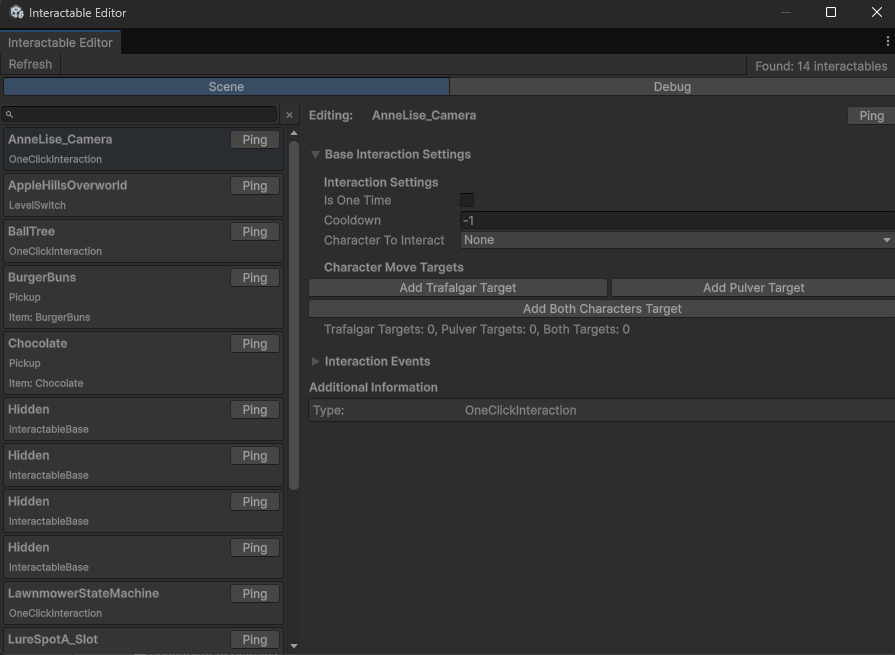The image size is (895, 655).
Task: Select the Scene tab
Action: (226, 87)
